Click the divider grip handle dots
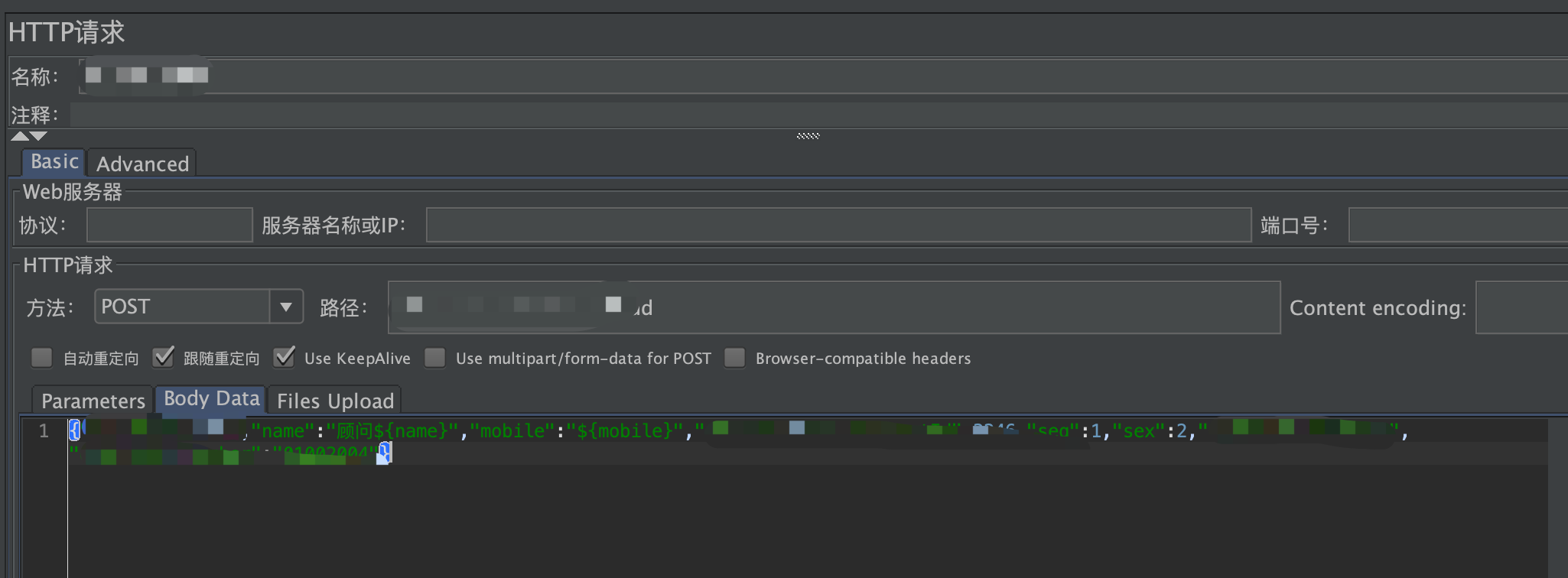This screenshot has width=1568, height=578. tap(808, 136)
